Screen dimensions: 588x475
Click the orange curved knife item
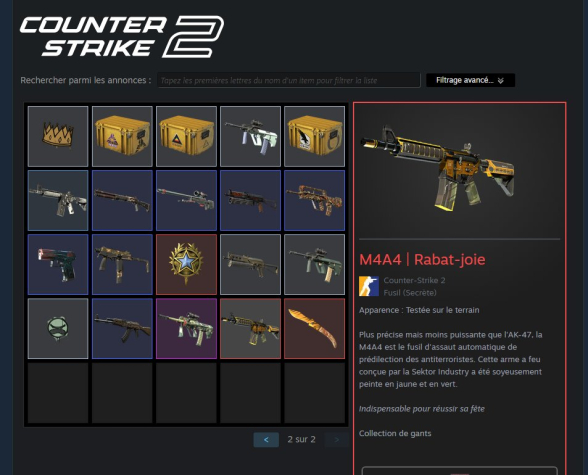(315, 328)
